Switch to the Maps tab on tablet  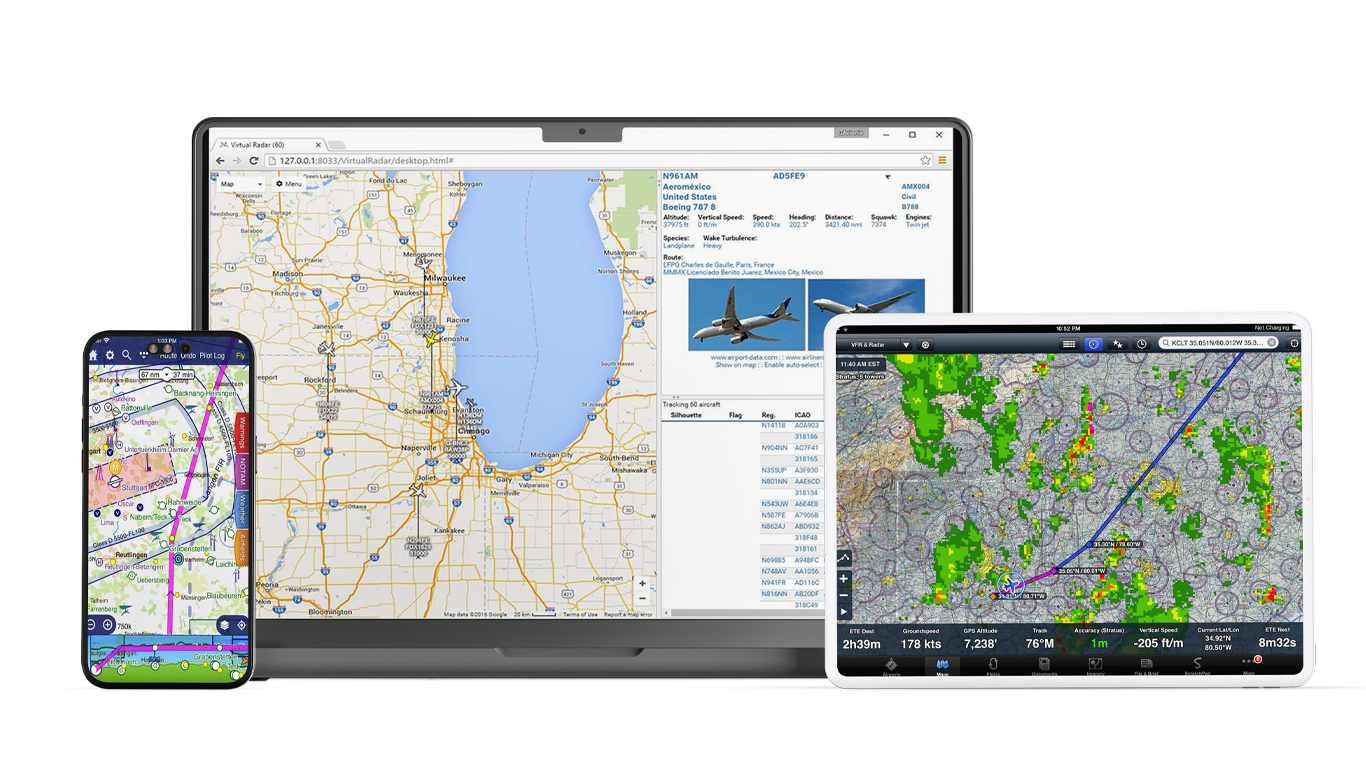(942, 667)
